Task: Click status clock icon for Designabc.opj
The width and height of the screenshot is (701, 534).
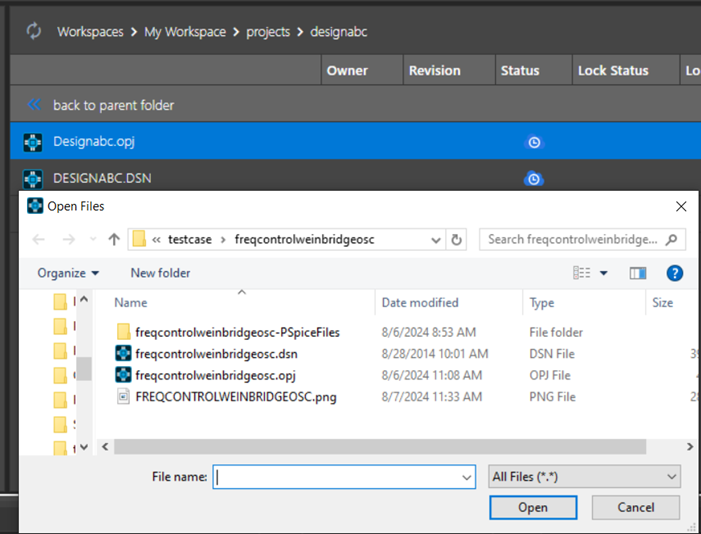Action: pyautogui.click(x=534, y=143)
